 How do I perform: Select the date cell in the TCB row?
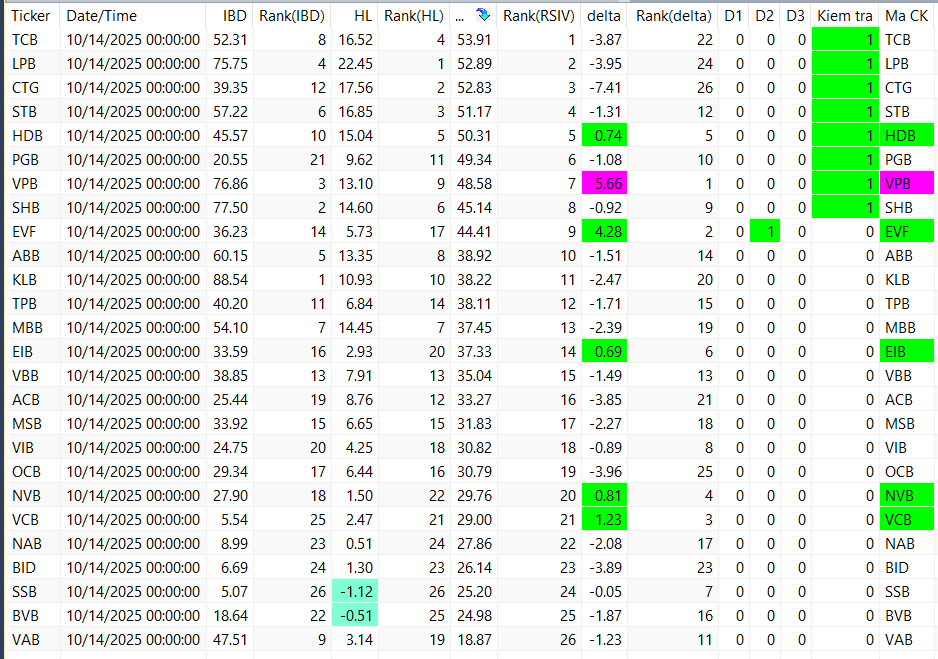(133, 39)
